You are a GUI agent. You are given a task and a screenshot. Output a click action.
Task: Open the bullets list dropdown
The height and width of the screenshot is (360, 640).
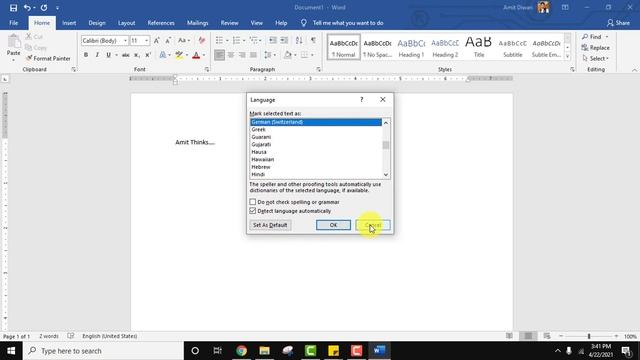[227, 40]
